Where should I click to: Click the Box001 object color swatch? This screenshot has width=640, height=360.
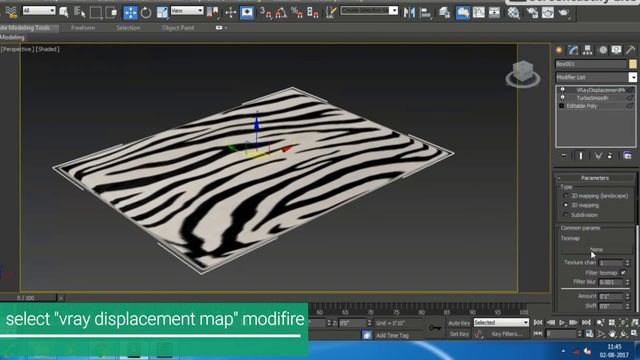[633, 64]
